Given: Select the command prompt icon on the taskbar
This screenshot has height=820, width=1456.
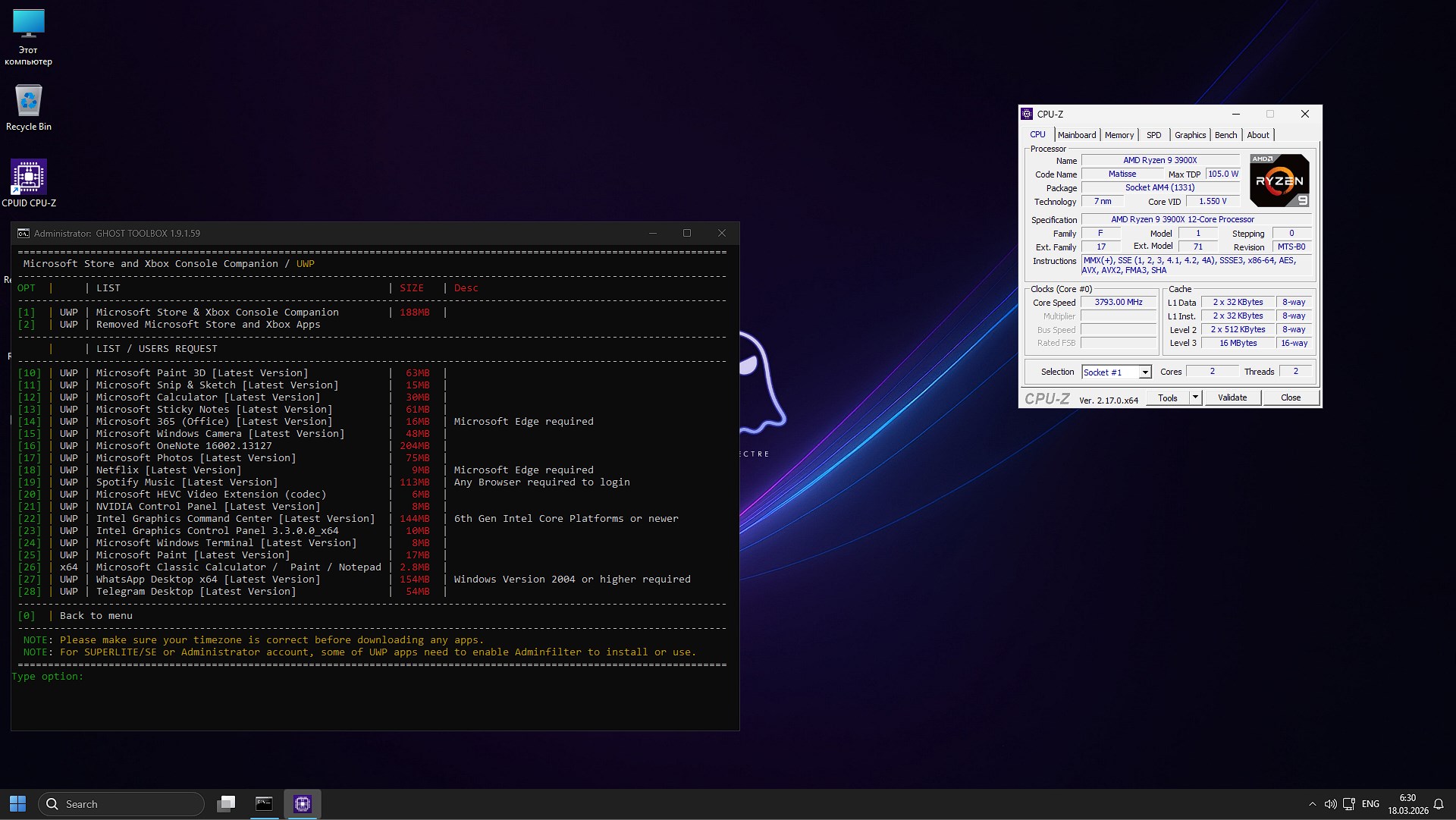Looking at the screenshot, I should coord(264,803).
